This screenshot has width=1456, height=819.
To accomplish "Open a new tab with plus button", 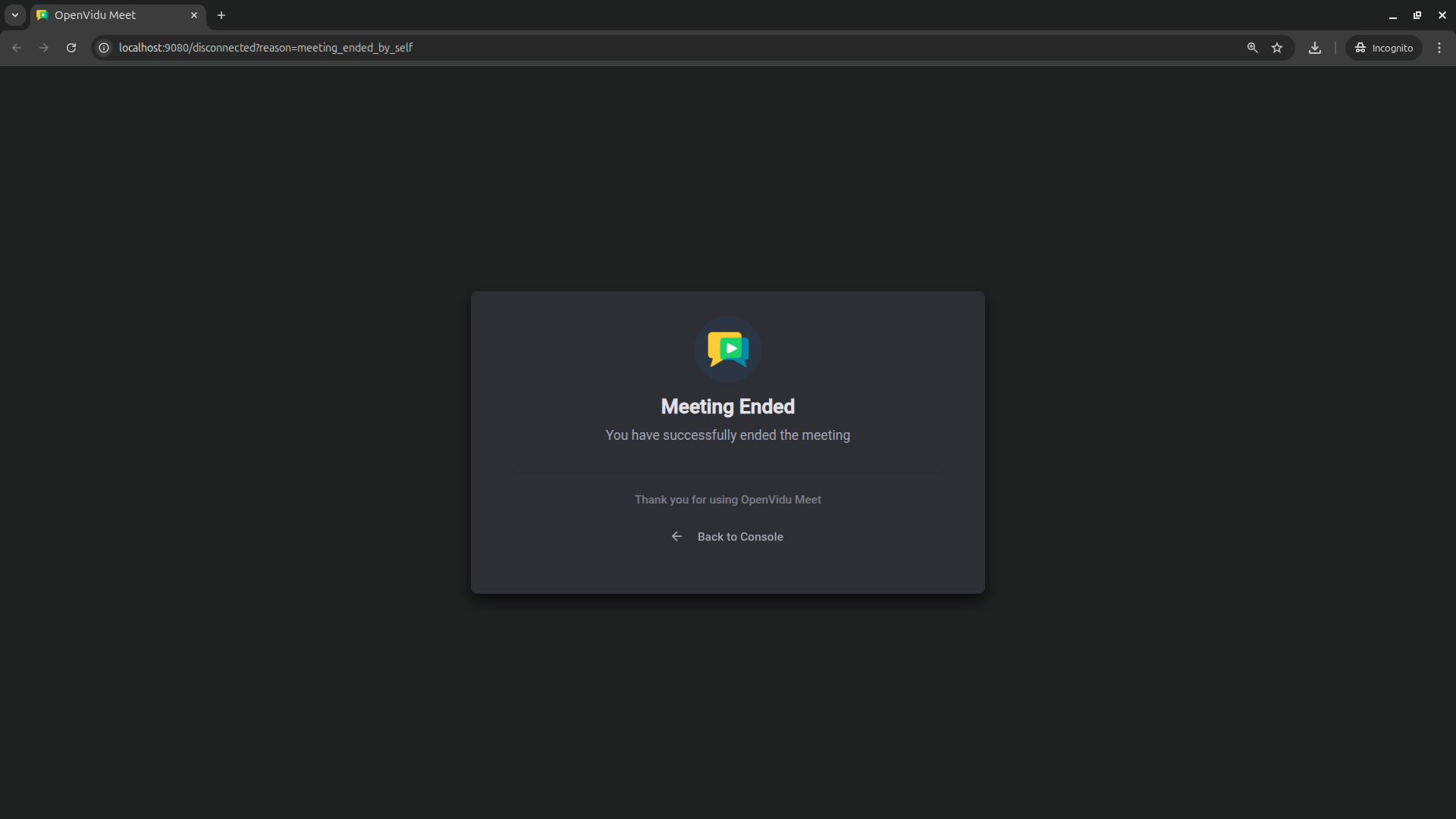I will (x=221, y=14).
